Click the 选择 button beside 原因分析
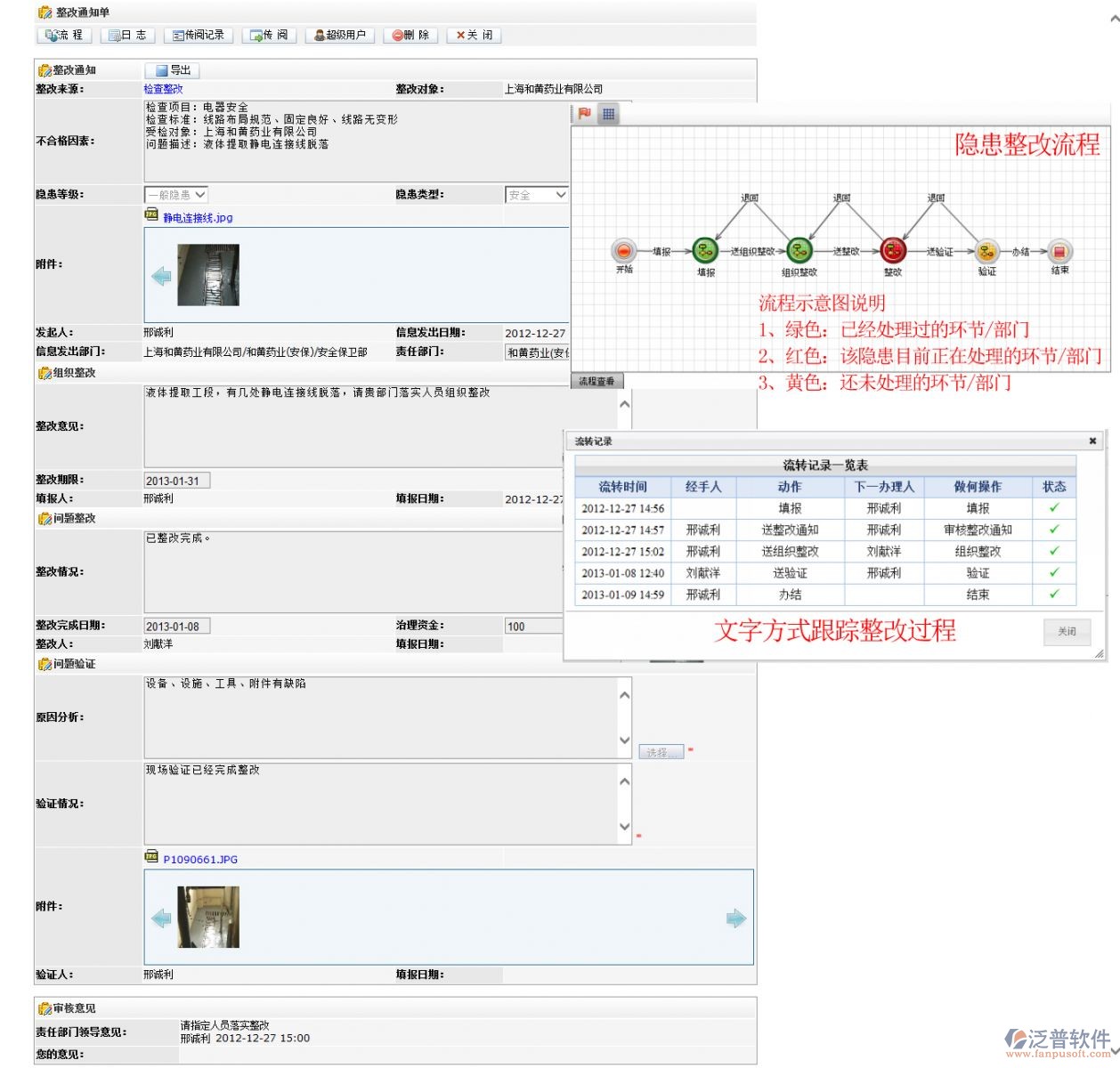Viewport: 1120px width, 1068px height. [x=661, y=752]
